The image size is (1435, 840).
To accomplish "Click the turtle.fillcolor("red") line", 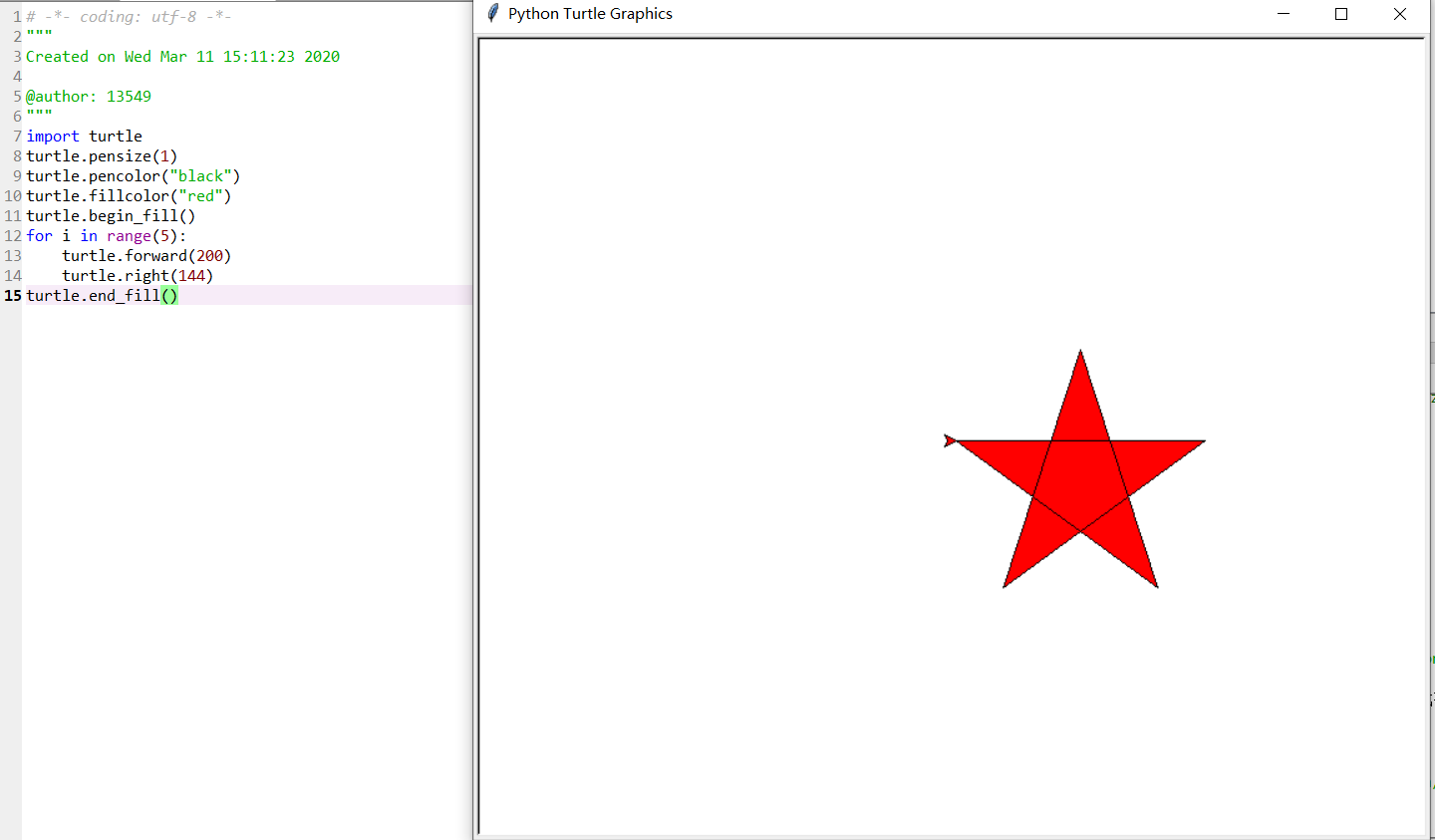I will [x=129, y=196].
